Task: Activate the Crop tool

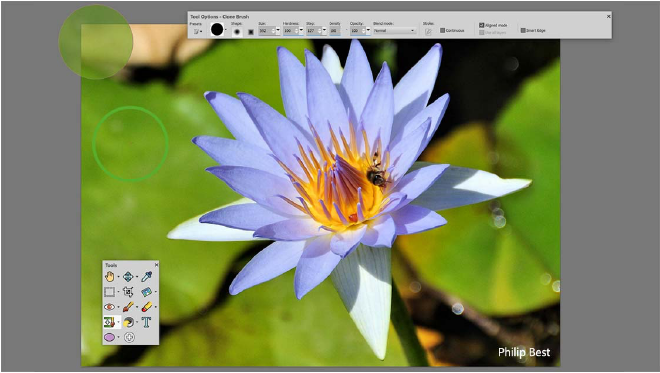Action: 128,292
